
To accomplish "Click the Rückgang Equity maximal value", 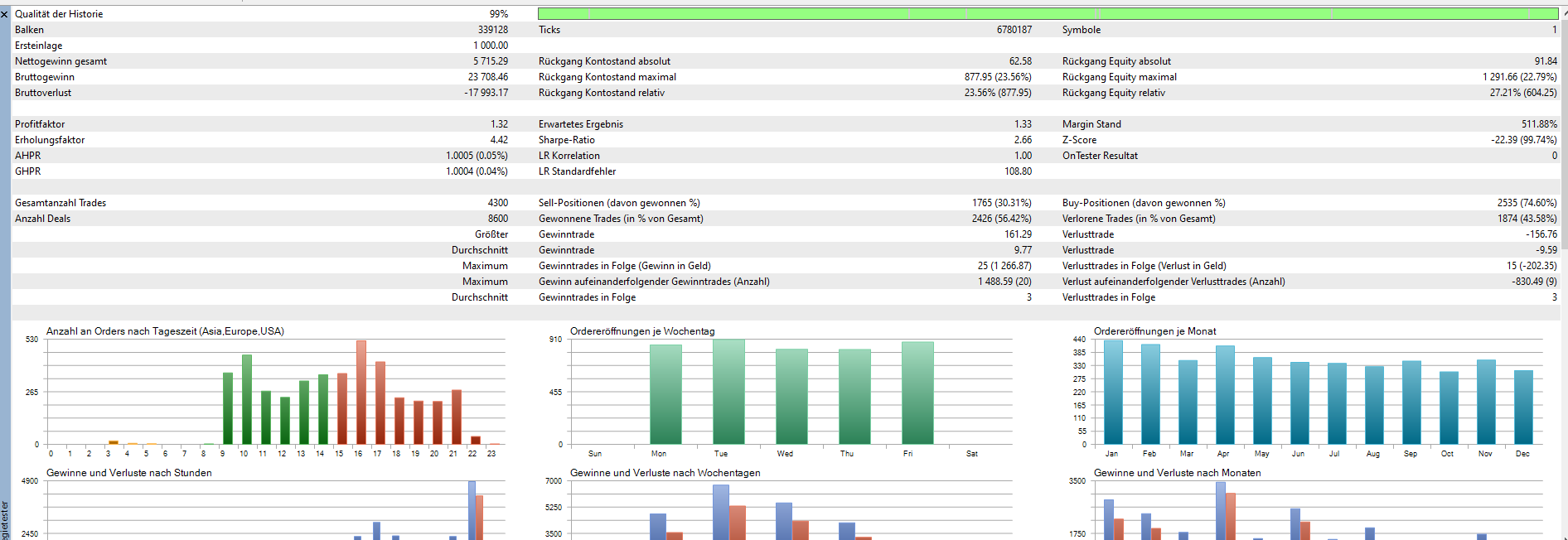I will point(1519,77).
